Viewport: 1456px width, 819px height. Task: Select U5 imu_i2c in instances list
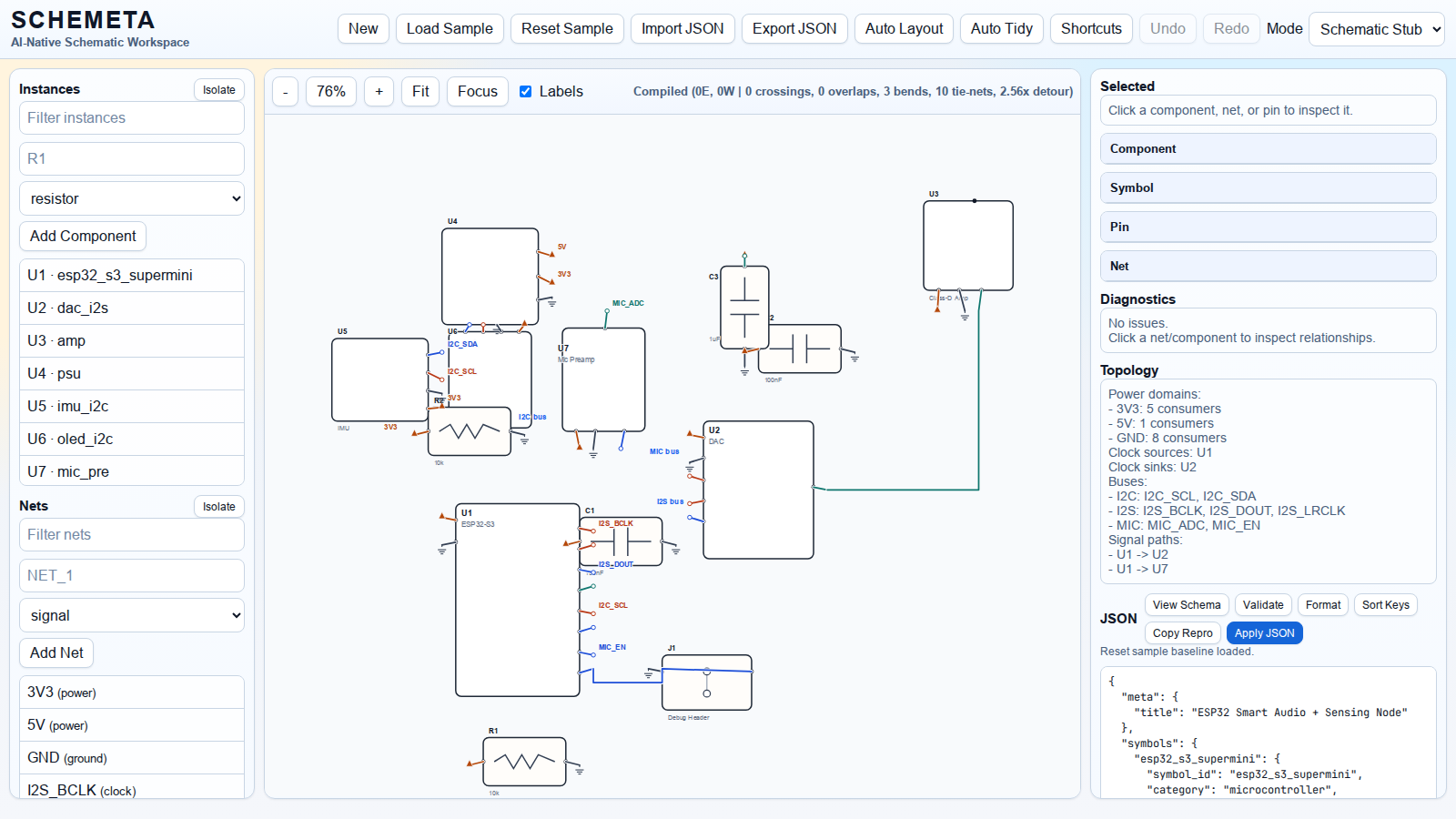click(x=132, y=406)
